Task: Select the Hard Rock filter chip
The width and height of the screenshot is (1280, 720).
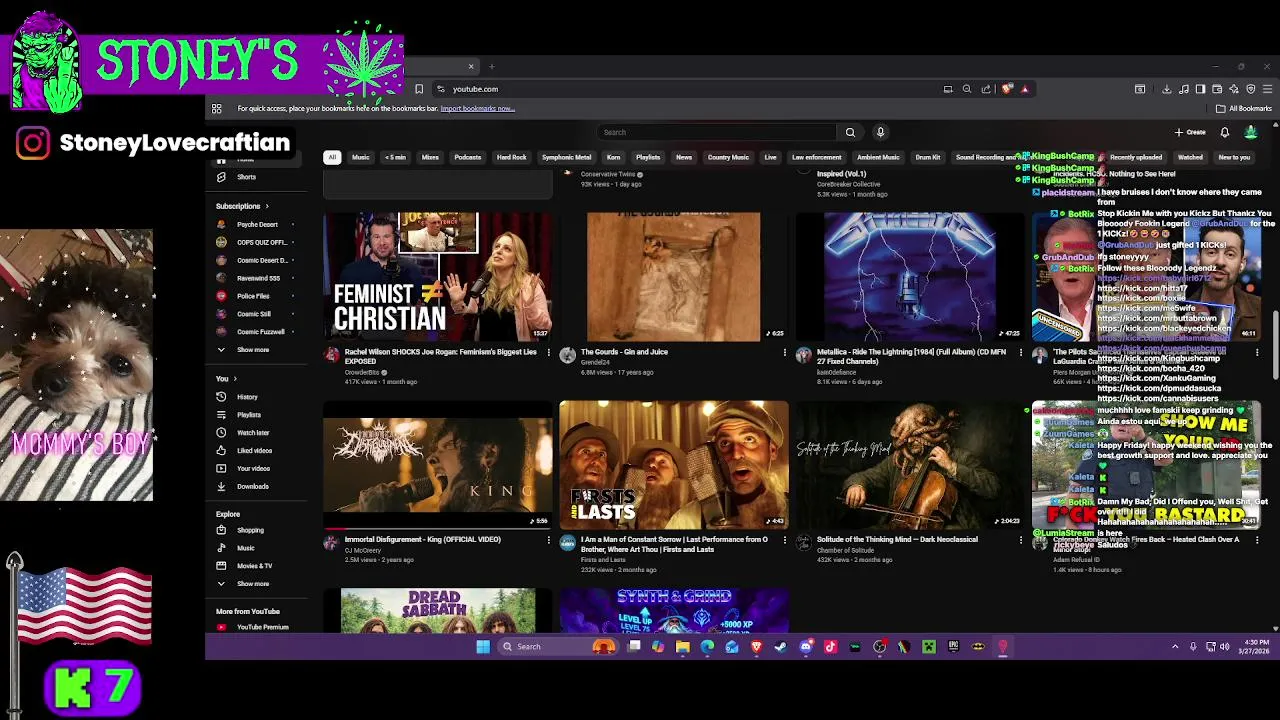Action: [511, 157]
